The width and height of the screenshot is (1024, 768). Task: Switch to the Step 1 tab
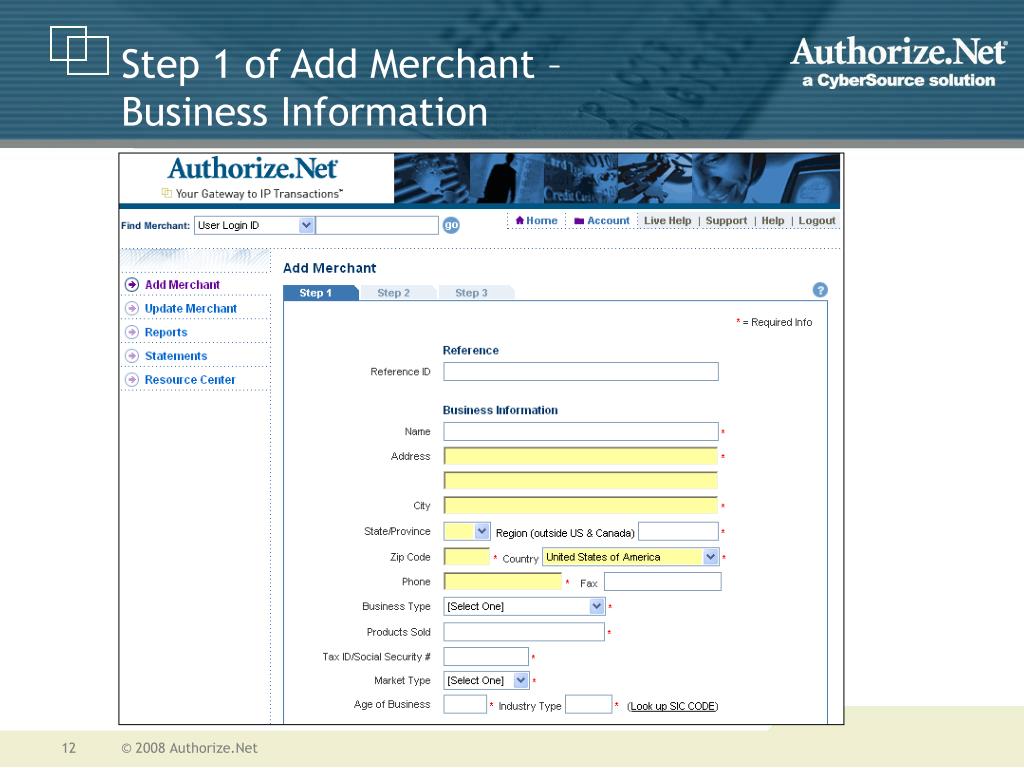click(320, 293)
